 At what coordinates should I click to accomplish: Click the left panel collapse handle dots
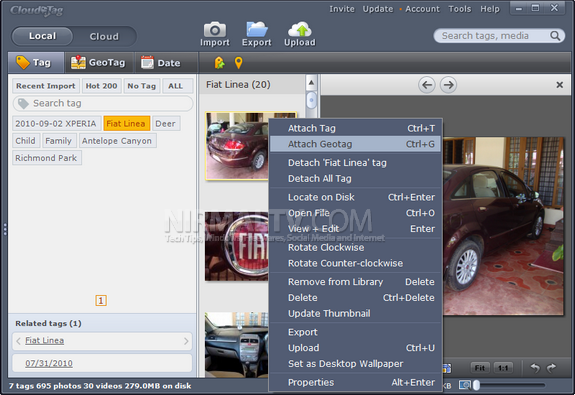tap(5, 229)
